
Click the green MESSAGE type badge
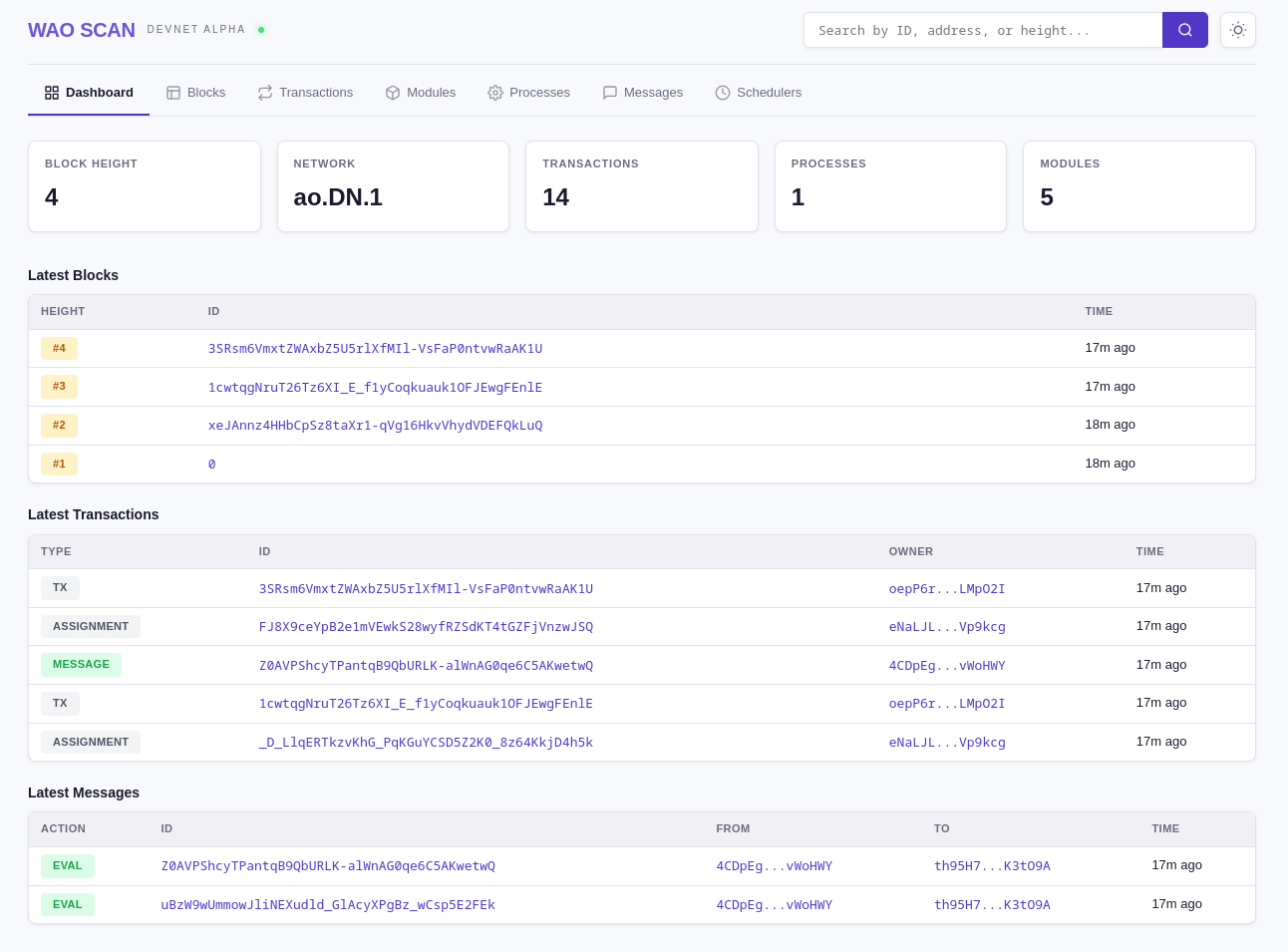pos(81,665)
